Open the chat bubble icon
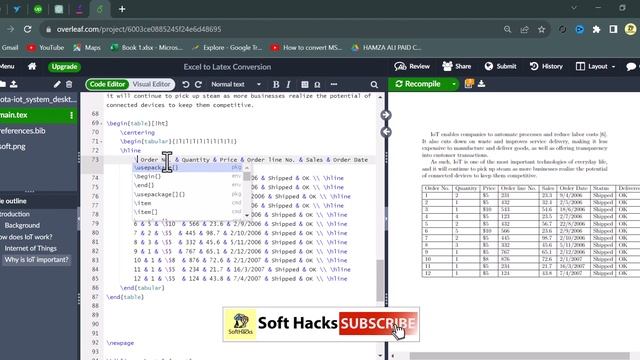This screenshot has height=360, width=640. tap(631, 67)
